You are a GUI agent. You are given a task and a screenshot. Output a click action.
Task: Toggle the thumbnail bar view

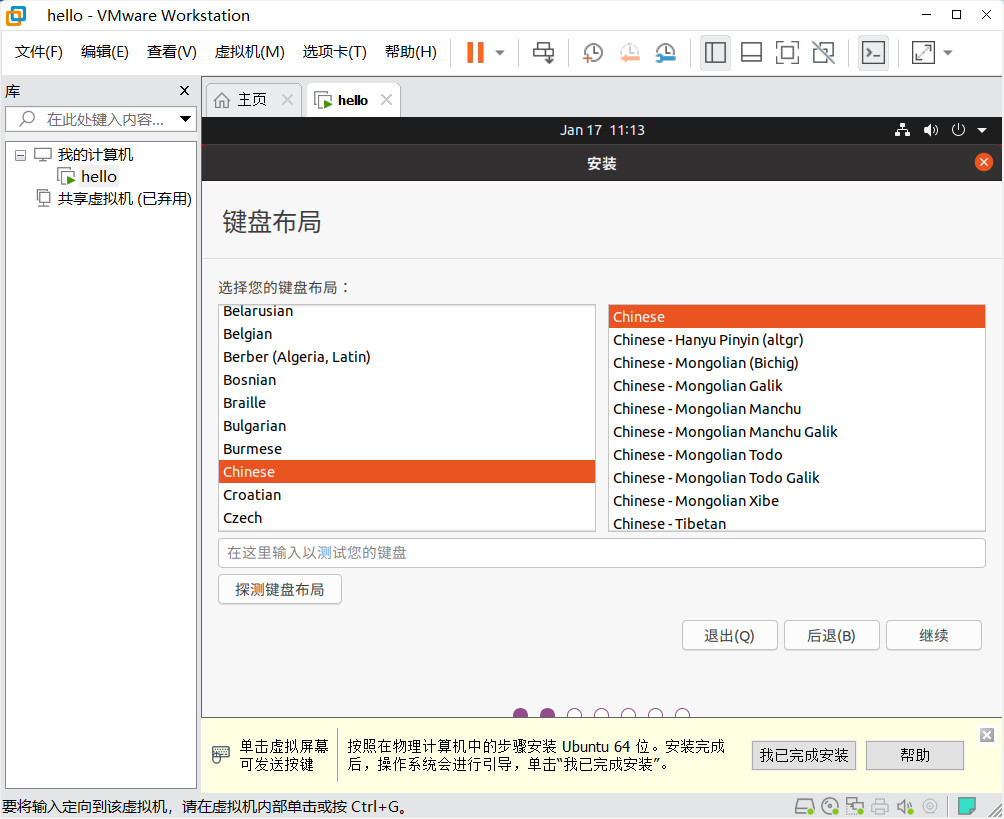point(751,53)
